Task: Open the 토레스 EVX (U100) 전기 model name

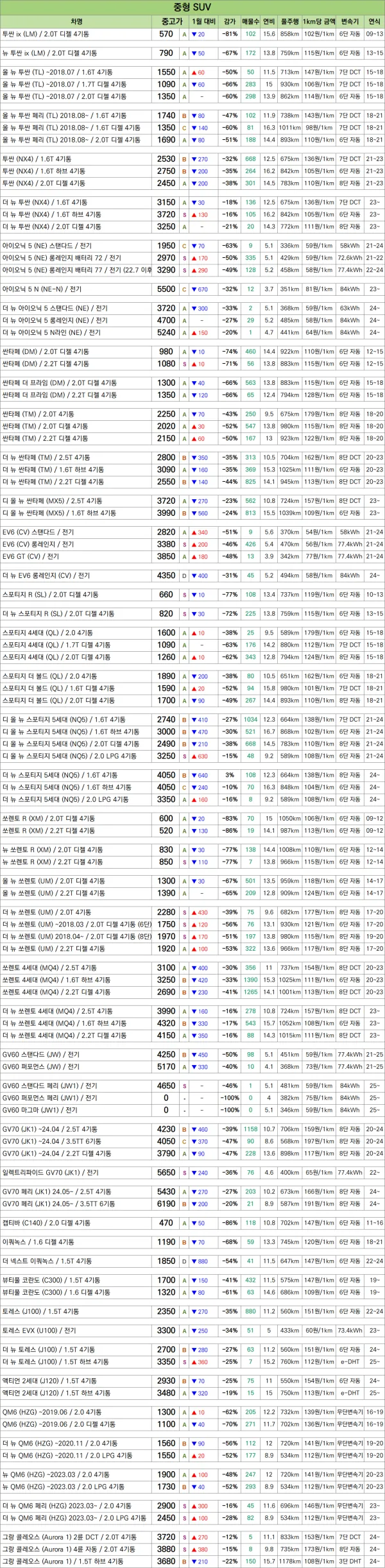Action: (x=38, y=1331)
